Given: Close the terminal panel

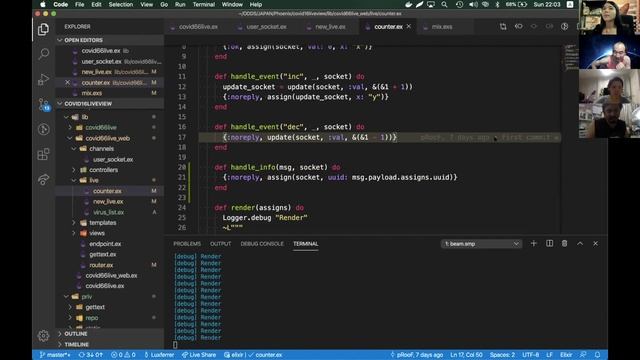Looking at the screenshot, I should 596,244.
